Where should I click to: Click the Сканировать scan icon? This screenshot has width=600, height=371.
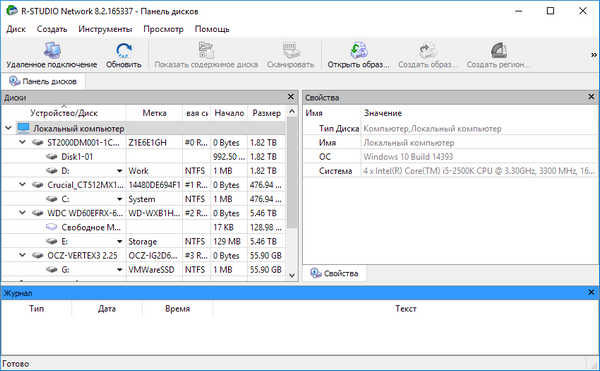click(291, 50)
